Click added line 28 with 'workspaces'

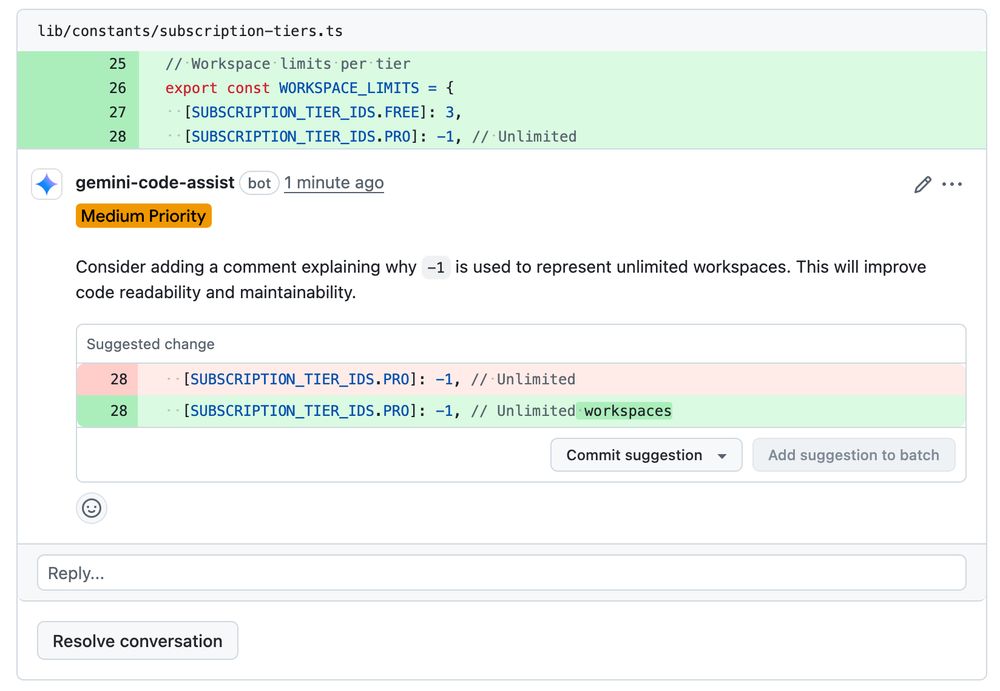tap(521, 411)
